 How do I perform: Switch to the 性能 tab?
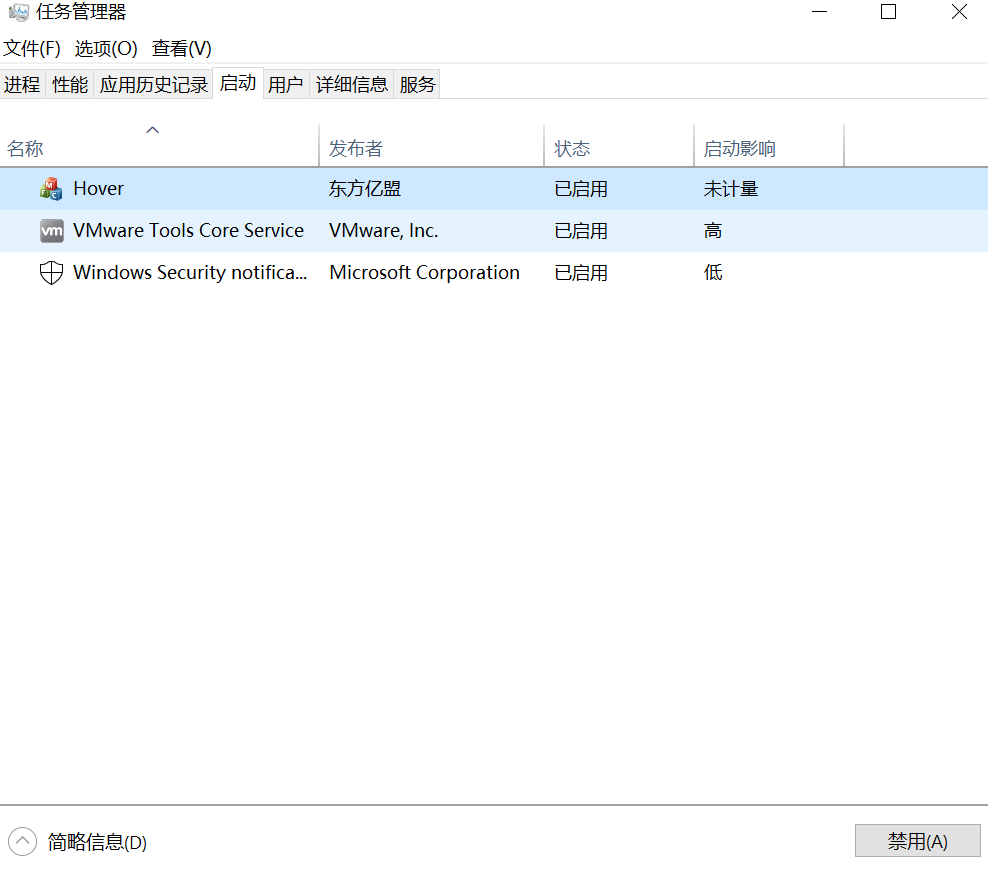pyautogui.click(x=70, y=85)
